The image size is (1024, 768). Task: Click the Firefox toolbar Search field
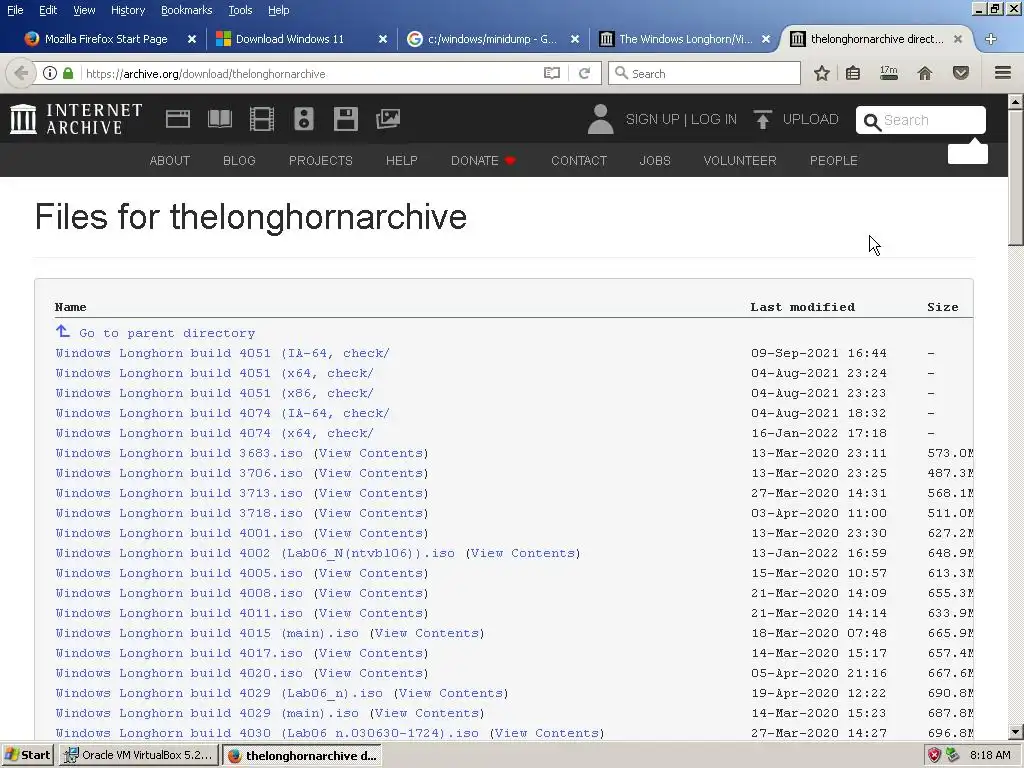click(x=704, y=73)
